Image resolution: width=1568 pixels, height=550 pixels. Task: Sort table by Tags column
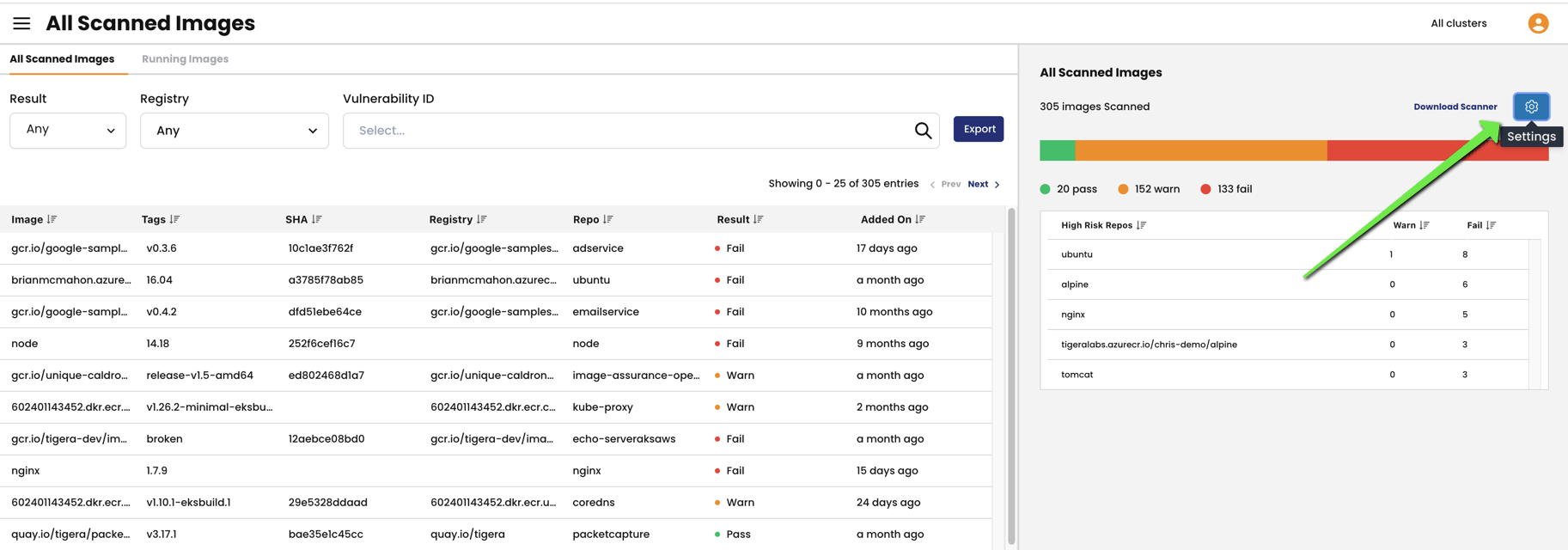175,220
